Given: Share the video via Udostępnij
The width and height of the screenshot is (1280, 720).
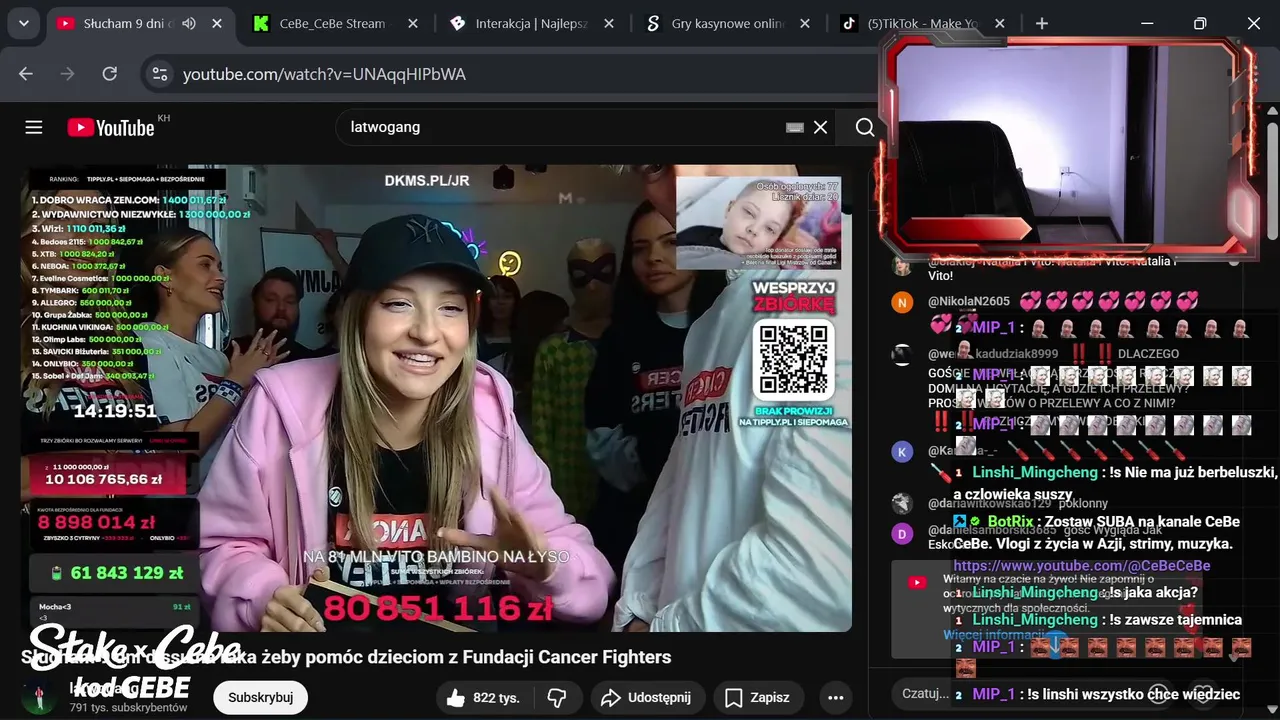Looking at the screenshot, I should [x=647, y=698].
